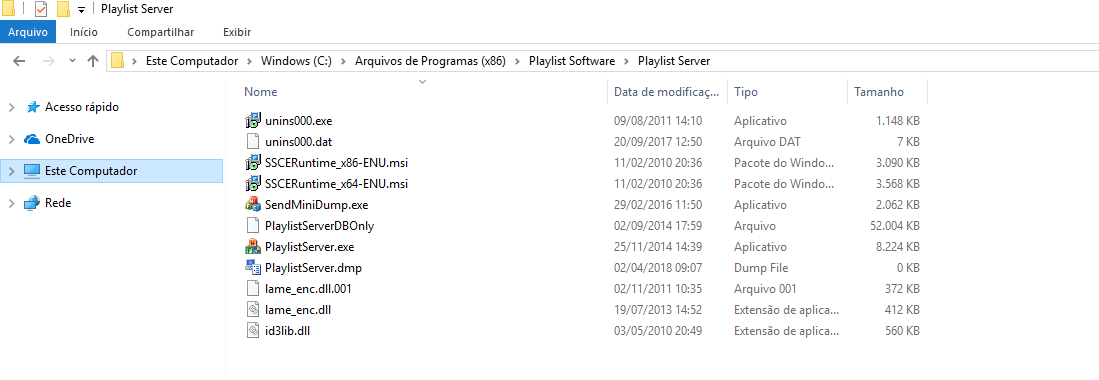
Task: Click the OneDrive cloud icon
Action: point(32,139)
